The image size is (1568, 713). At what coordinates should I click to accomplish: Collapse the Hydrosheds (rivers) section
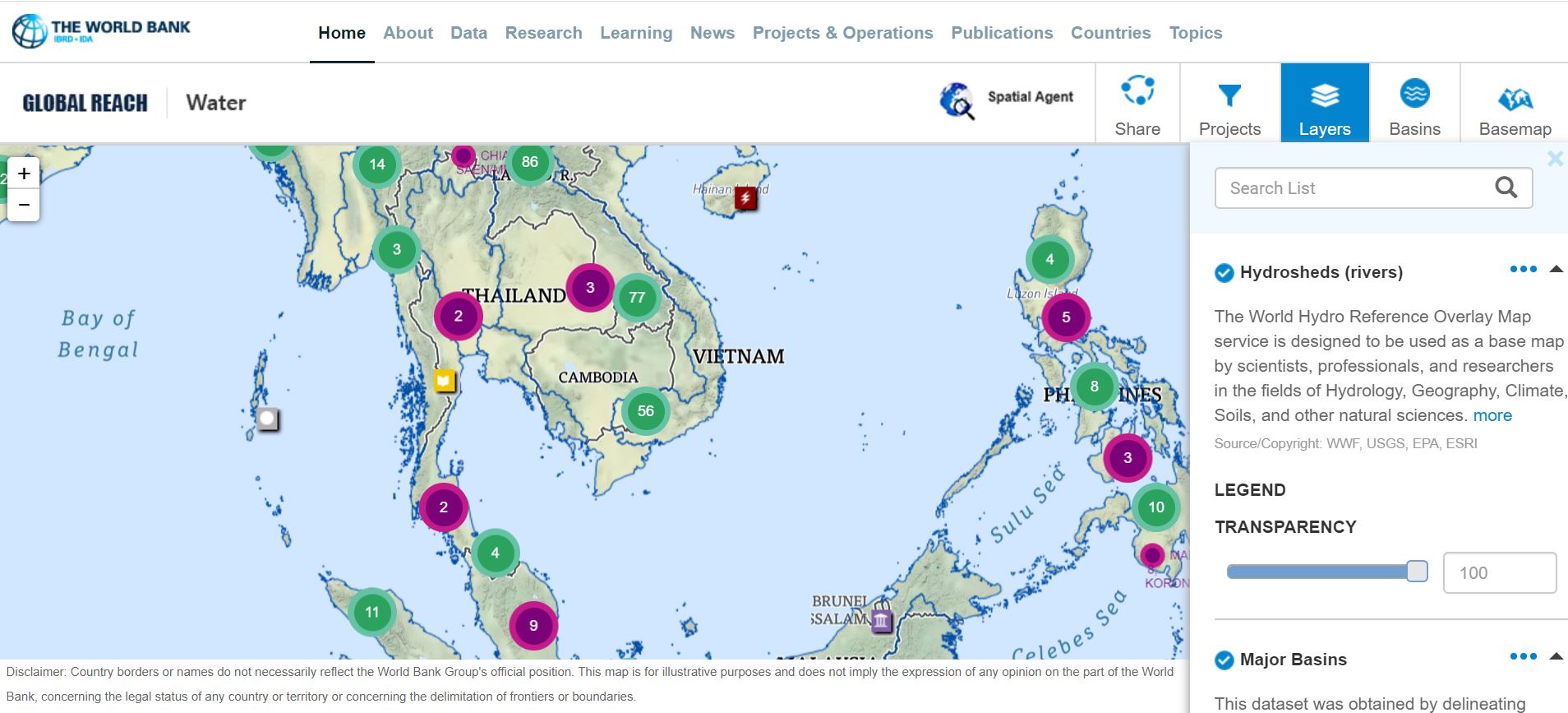(x=1556, y=270)
